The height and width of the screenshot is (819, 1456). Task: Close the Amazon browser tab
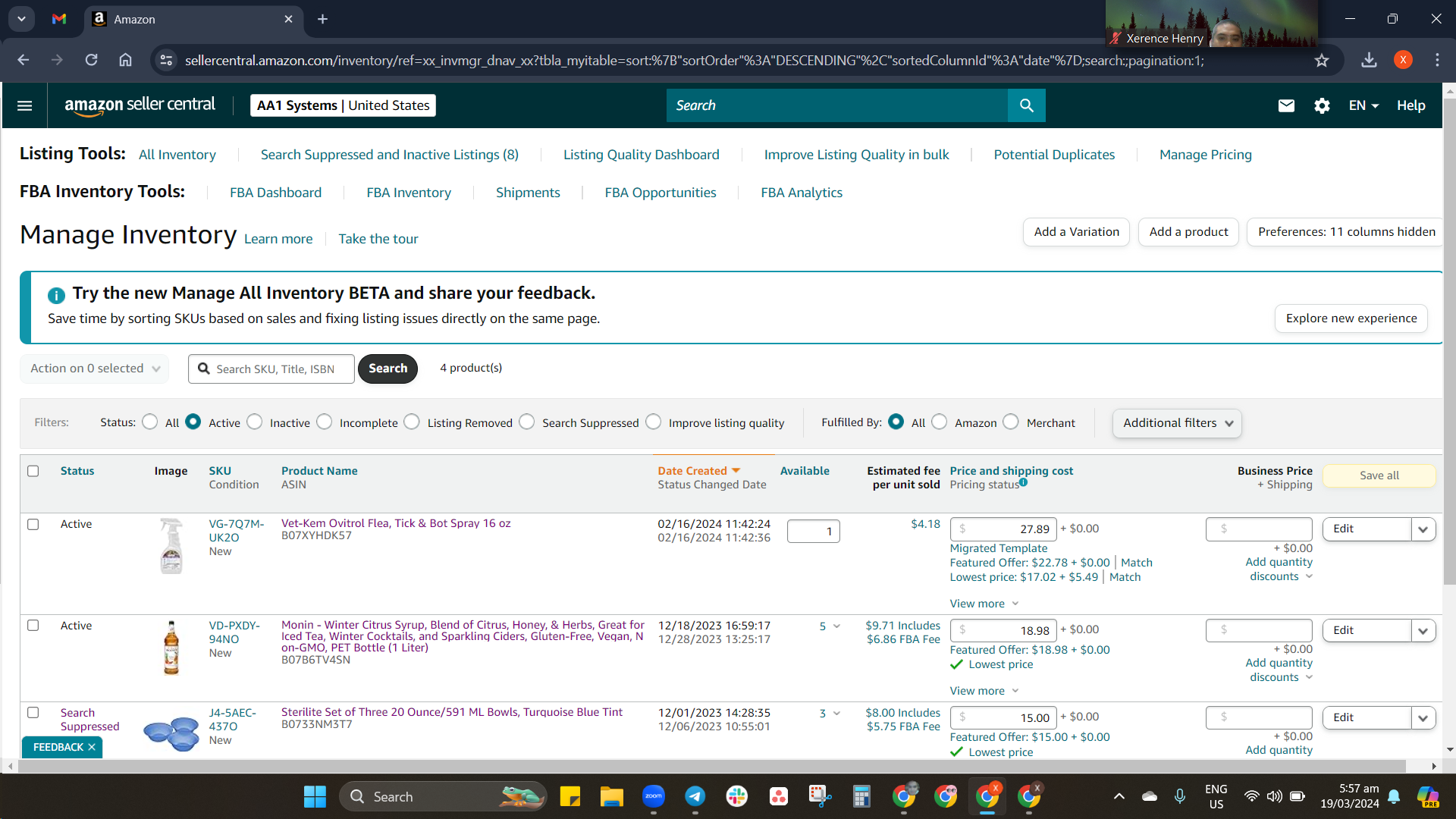point(288,19)
